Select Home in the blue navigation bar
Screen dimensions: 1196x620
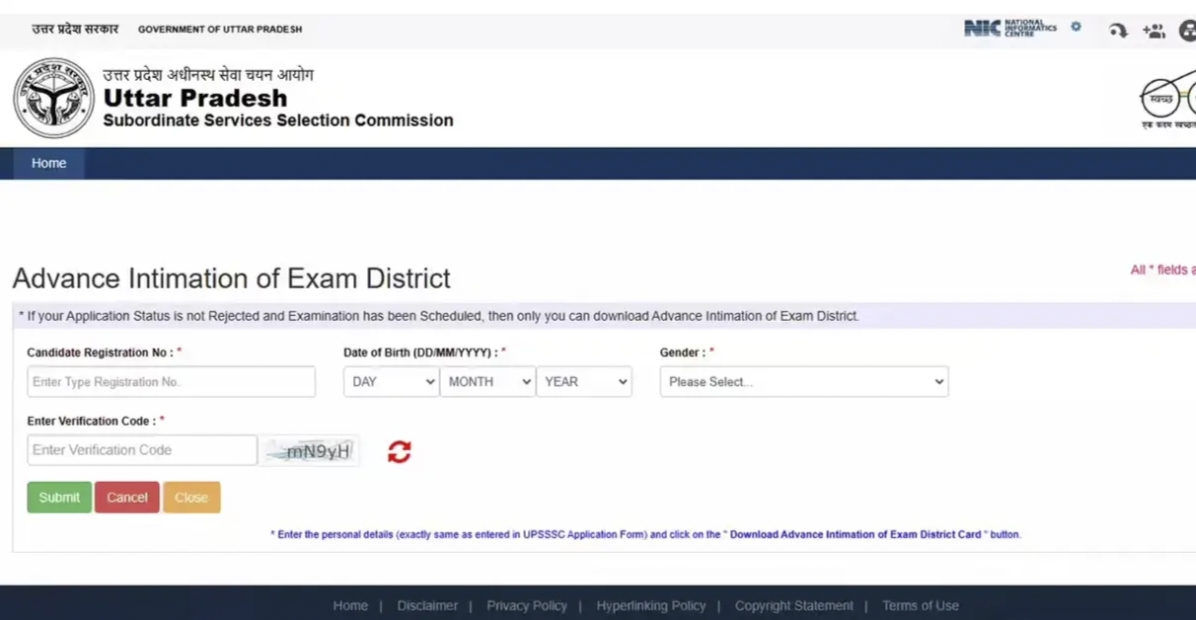[x=49, y=163]
